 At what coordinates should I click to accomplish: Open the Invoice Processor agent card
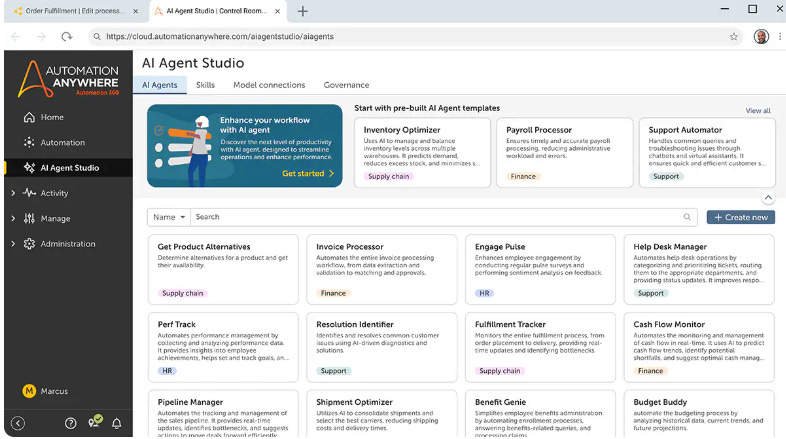pyautogui.click(x=381, y=270)
